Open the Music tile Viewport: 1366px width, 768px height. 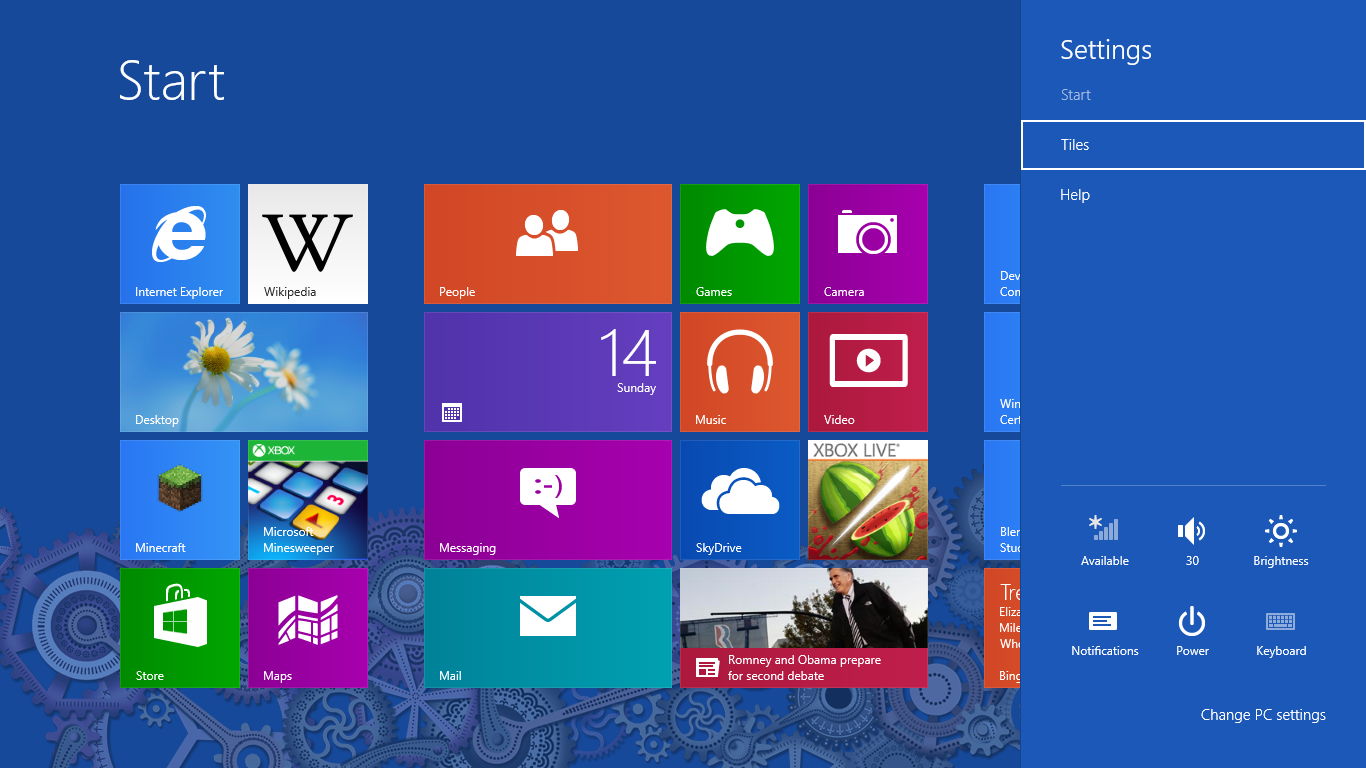[740, 372]
